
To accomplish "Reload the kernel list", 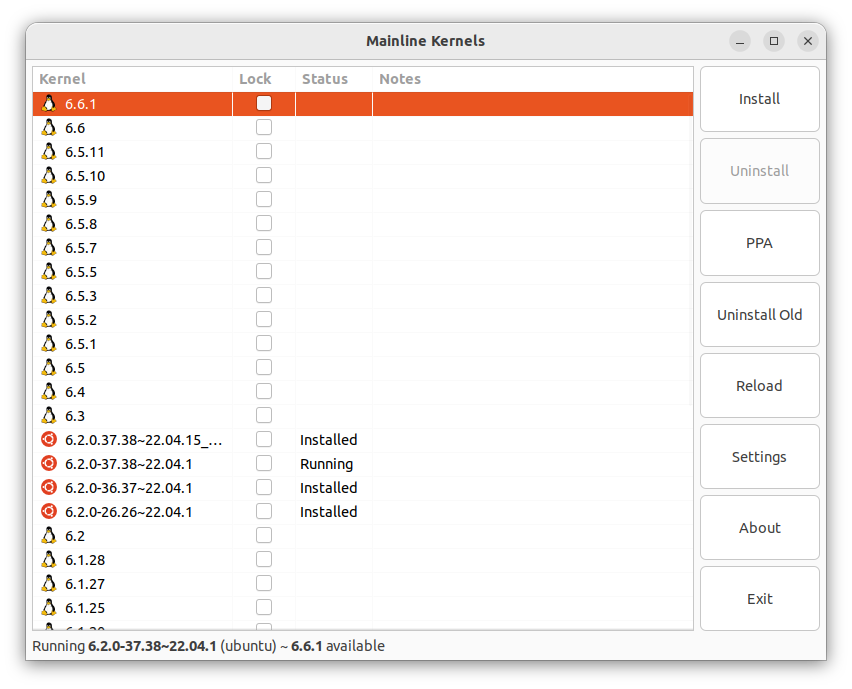I will [x=760, y=386].
